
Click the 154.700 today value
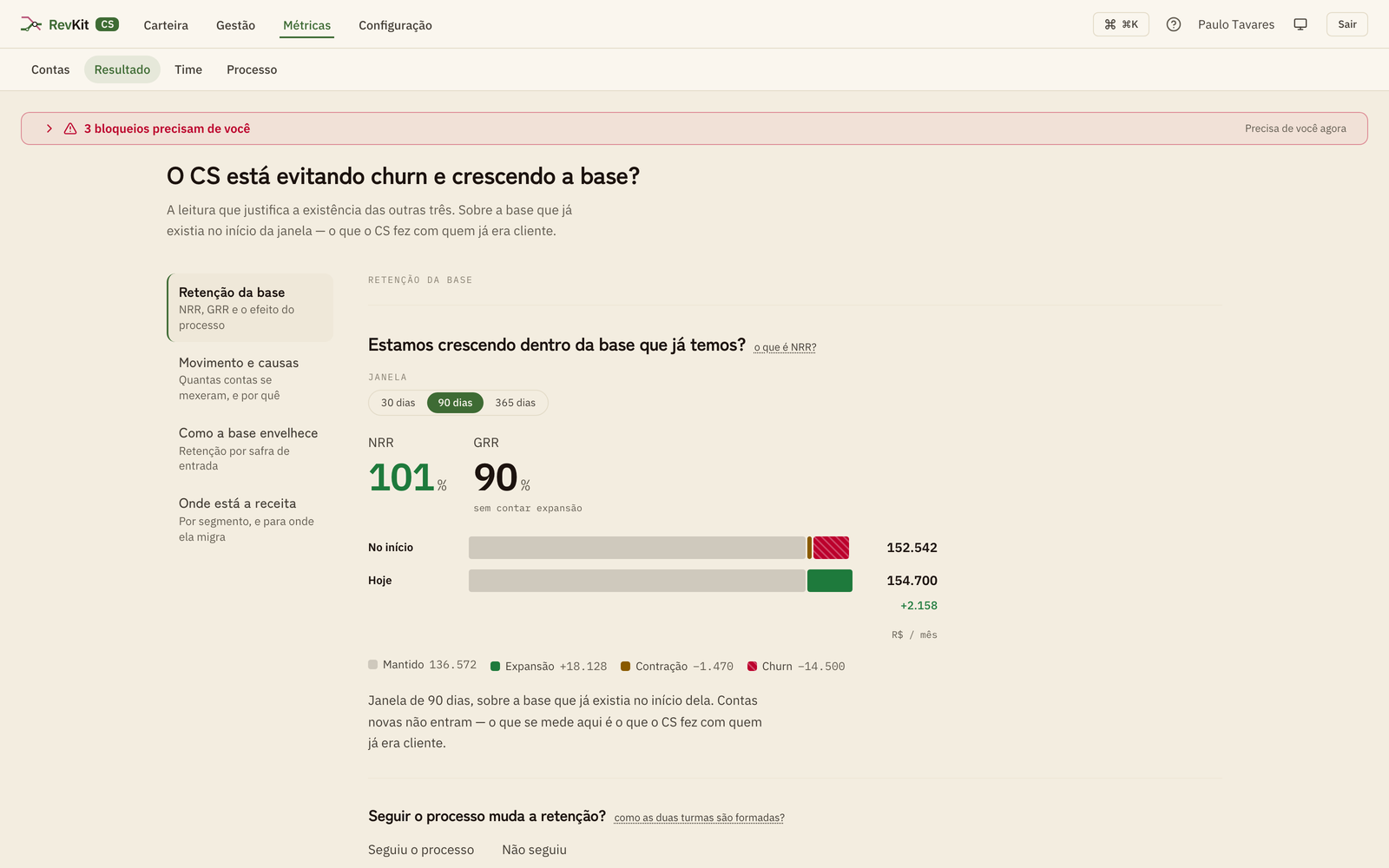(912, 581)
